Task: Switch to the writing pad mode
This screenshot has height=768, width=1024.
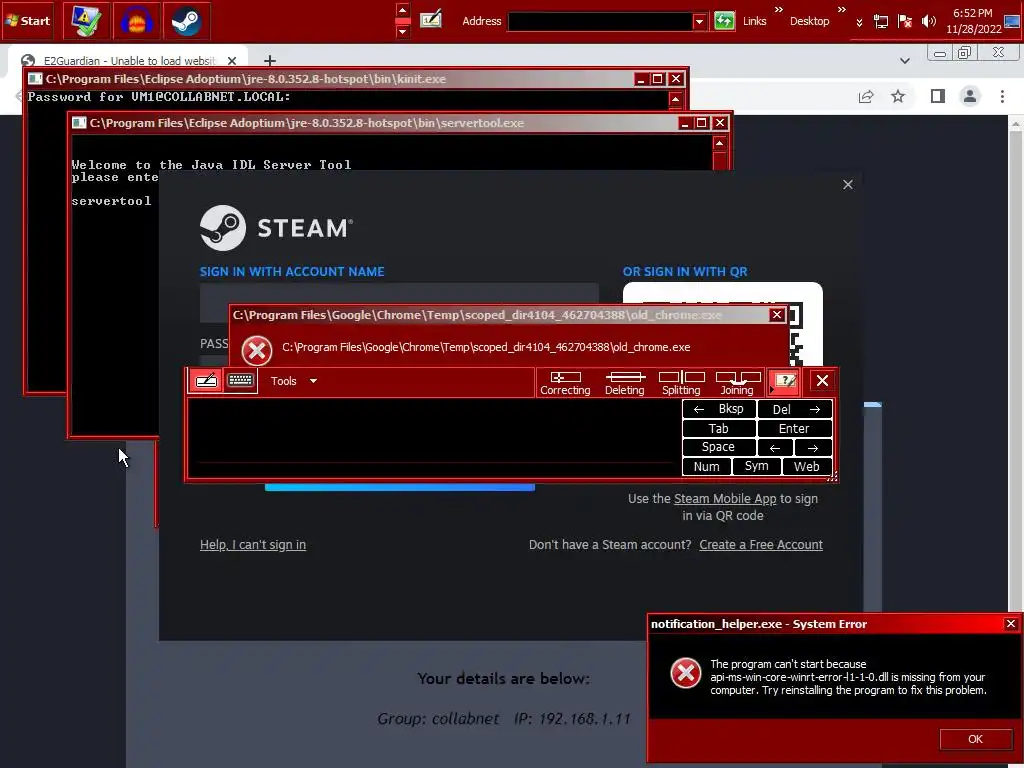Action: [x=206, y=381]
